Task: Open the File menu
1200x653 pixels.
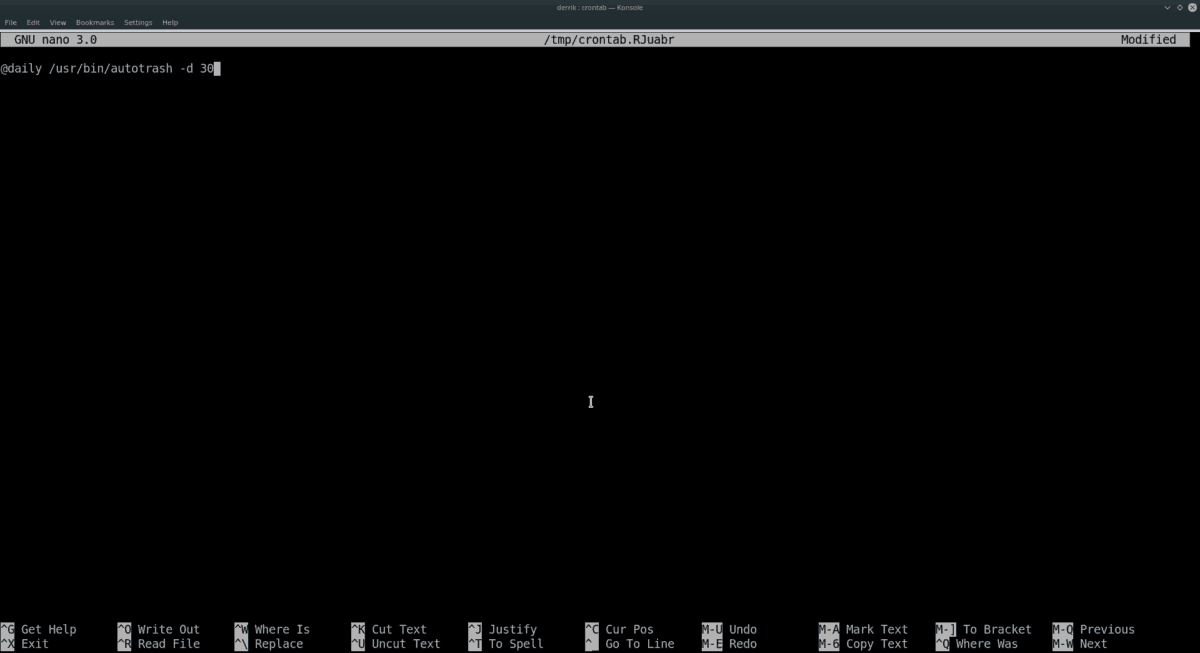Action: click(x=10, y=21)
